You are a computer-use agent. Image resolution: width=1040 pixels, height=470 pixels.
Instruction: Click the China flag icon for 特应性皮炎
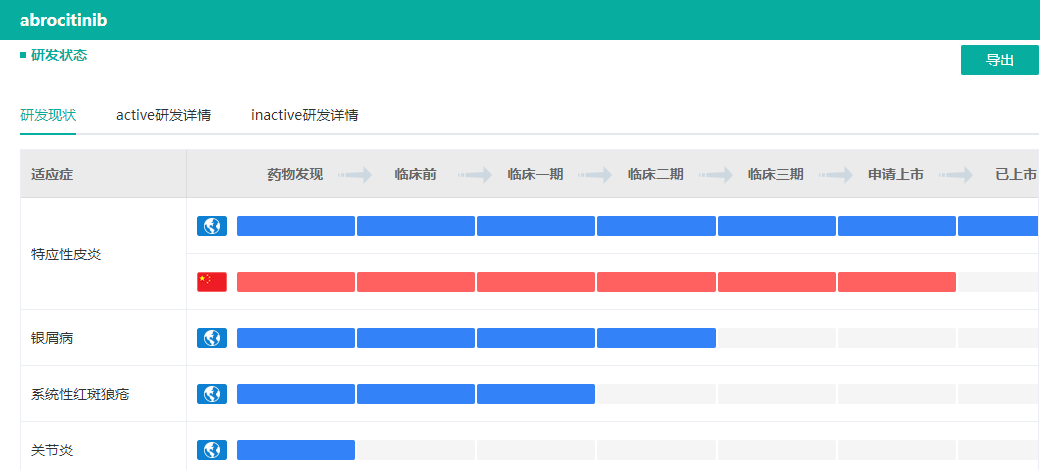[212, 282]
